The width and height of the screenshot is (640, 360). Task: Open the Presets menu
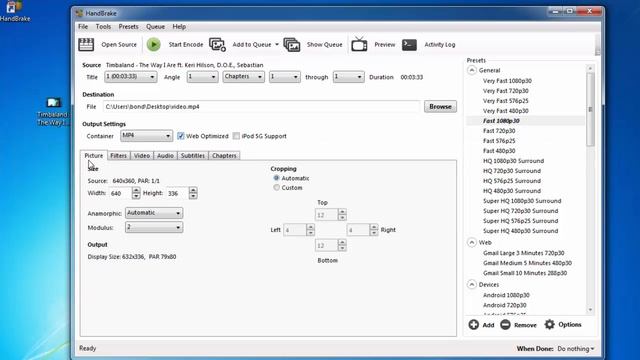click(129, 27)
